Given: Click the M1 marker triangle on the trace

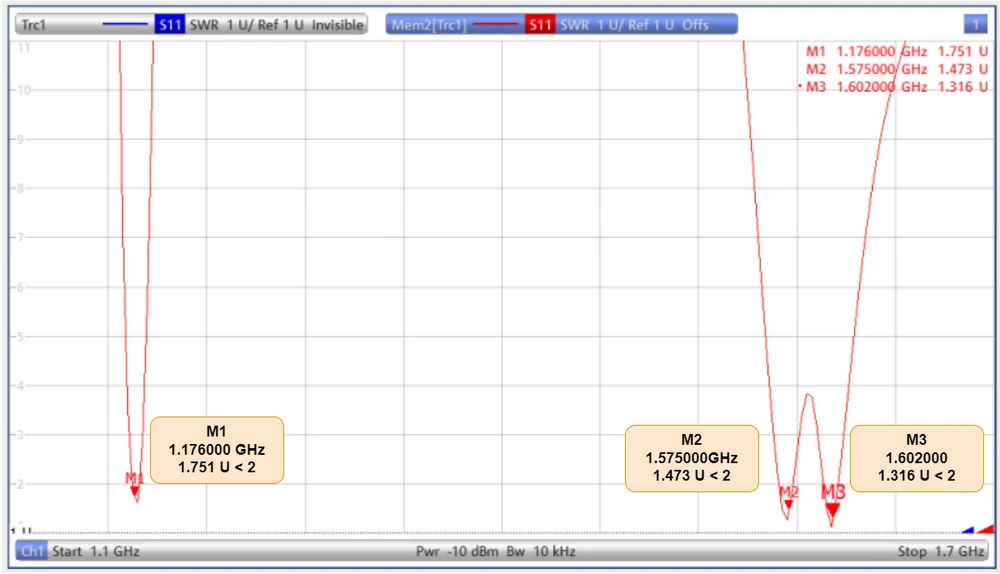Looking at the screenshot, I should click(135, 490).
